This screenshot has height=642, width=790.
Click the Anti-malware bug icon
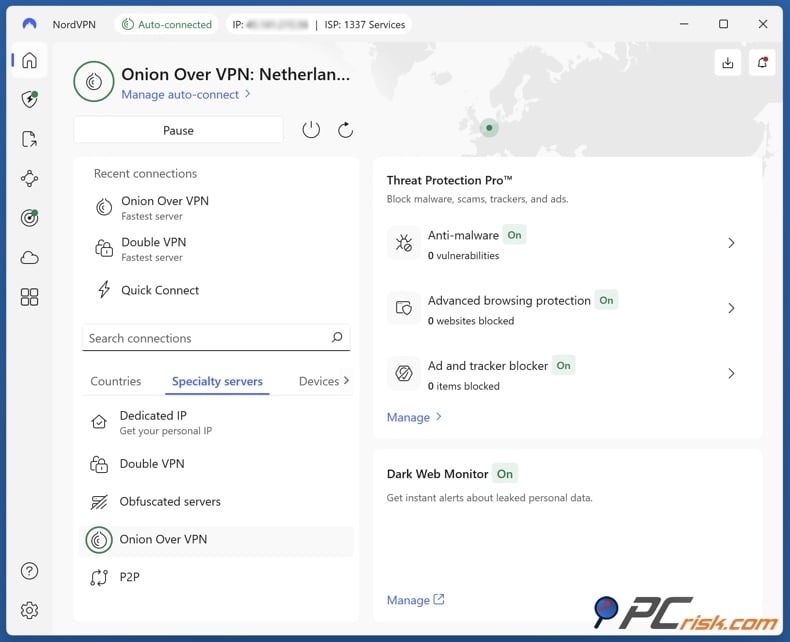click(x=404, y=243)
